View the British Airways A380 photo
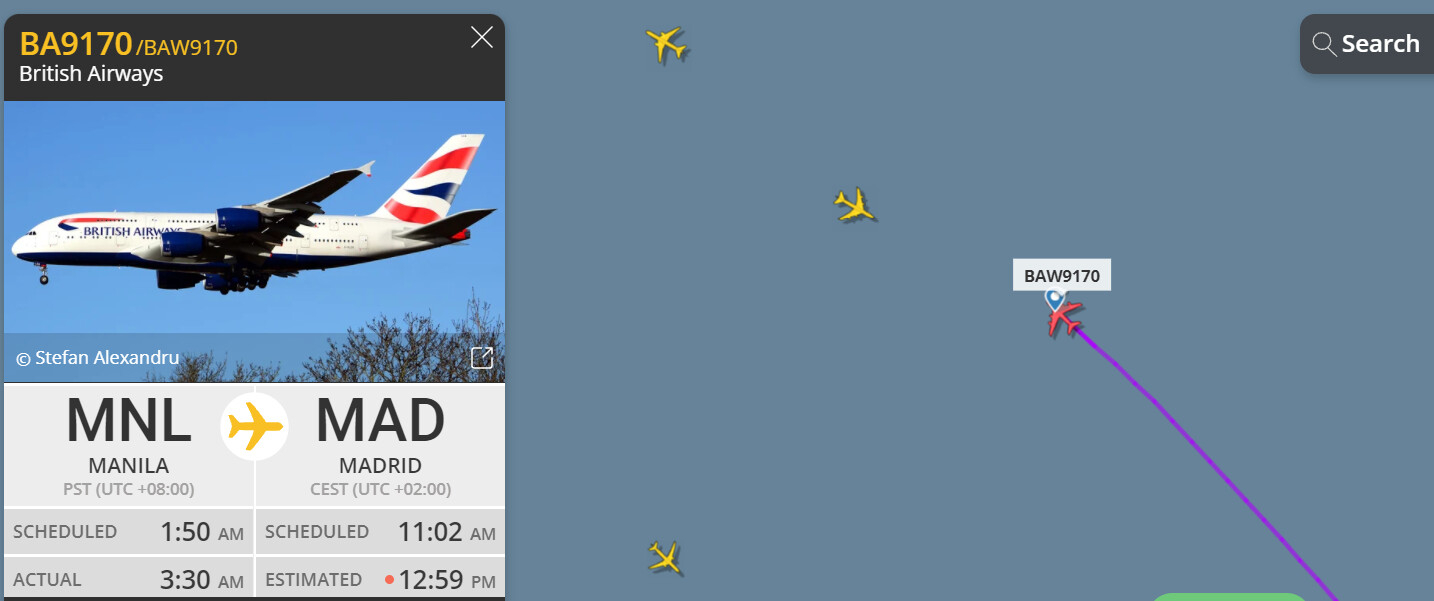The image size is (1434, 601). coord(254,241)
